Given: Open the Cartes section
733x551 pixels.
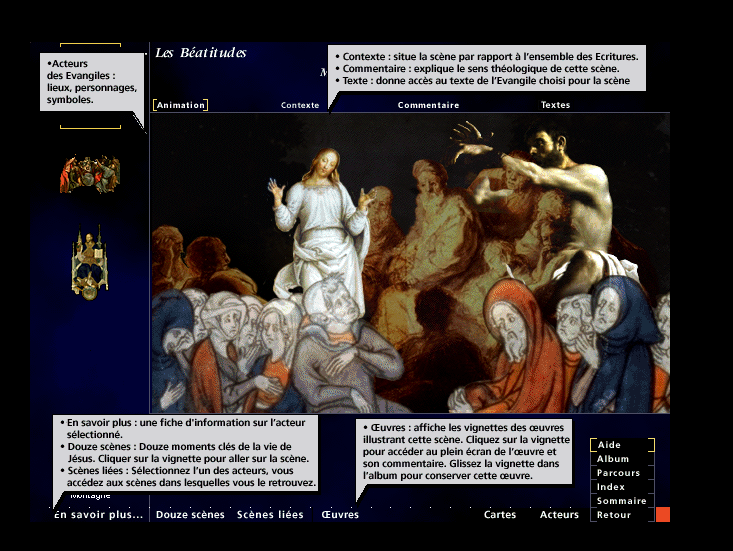Looking at the screenshot, I should click(500, 515).
